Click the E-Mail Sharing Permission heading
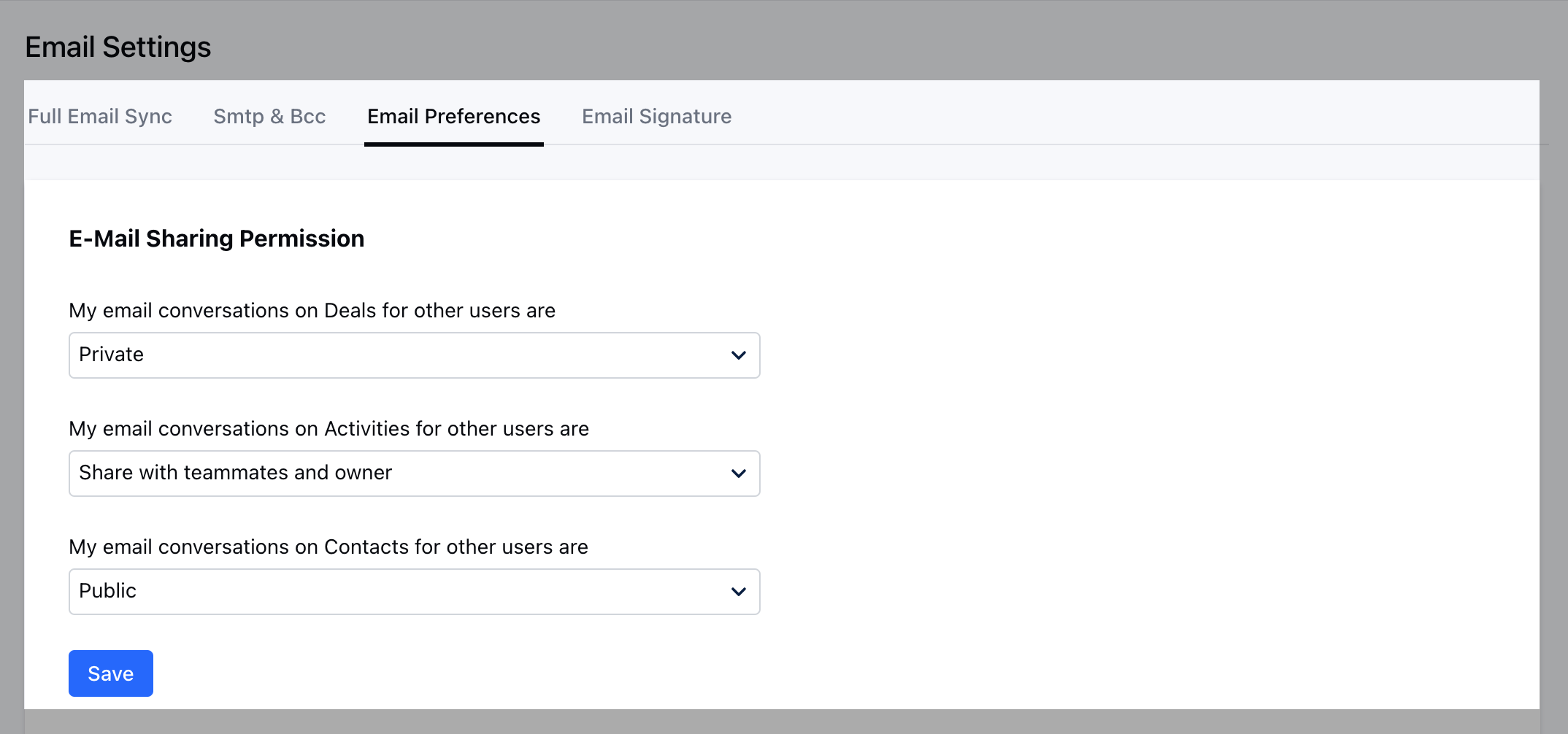Screen dimensions: 1568x734 coord(216,239)
